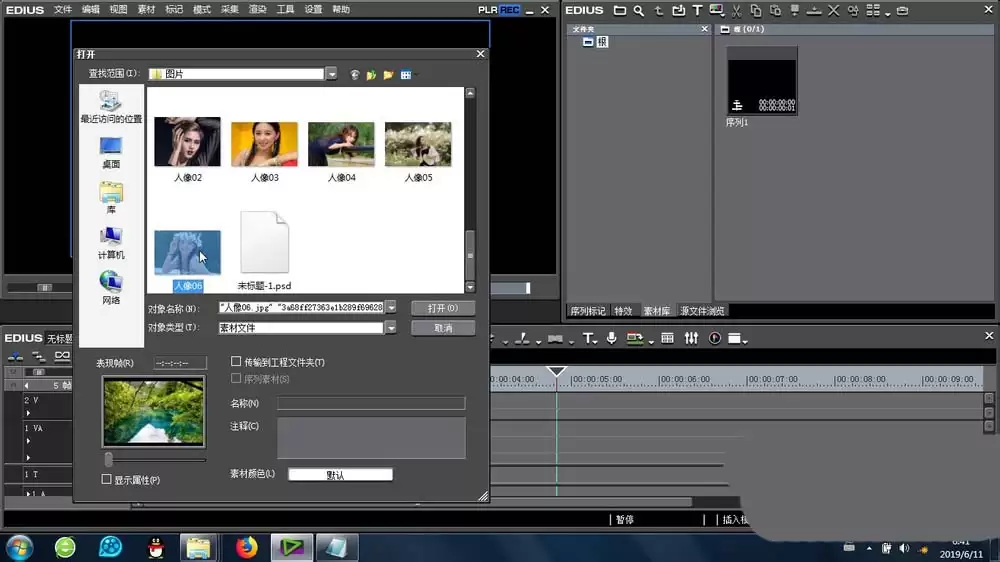
Task: Click the scissors cut icon in bin toolbar
Action: pyautogui.click(x=737, y=11)
